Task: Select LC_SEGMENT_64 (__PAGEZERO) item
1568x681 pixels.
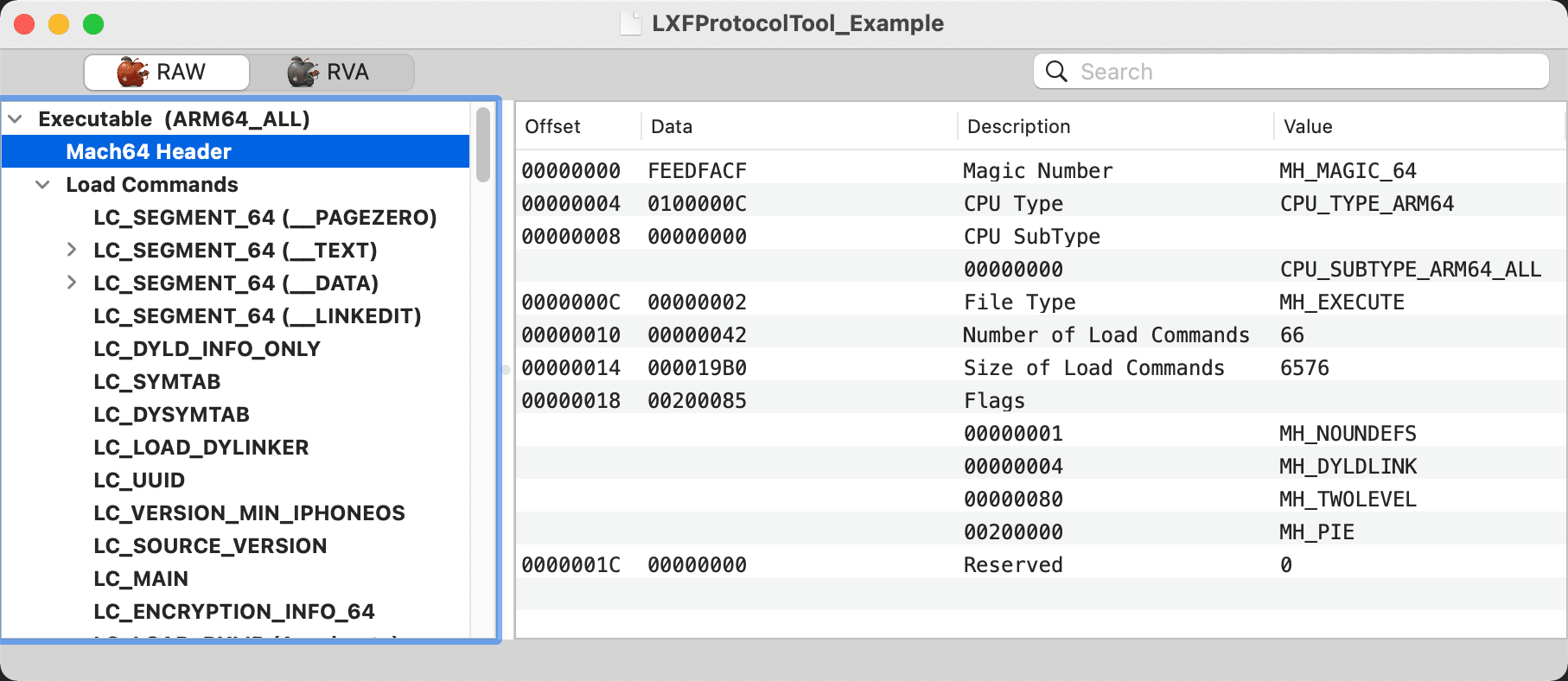Action: pos(265,218)
